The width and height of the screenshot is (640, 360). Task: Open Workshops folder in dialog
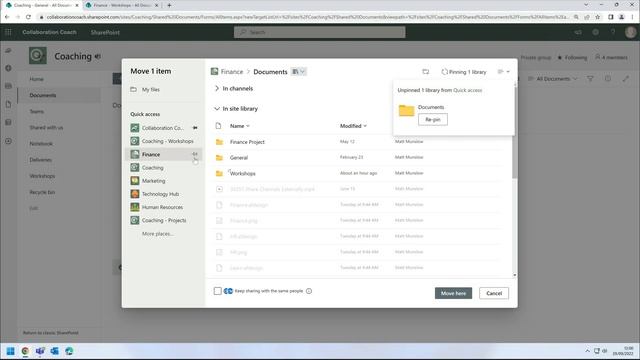(242, 173)
